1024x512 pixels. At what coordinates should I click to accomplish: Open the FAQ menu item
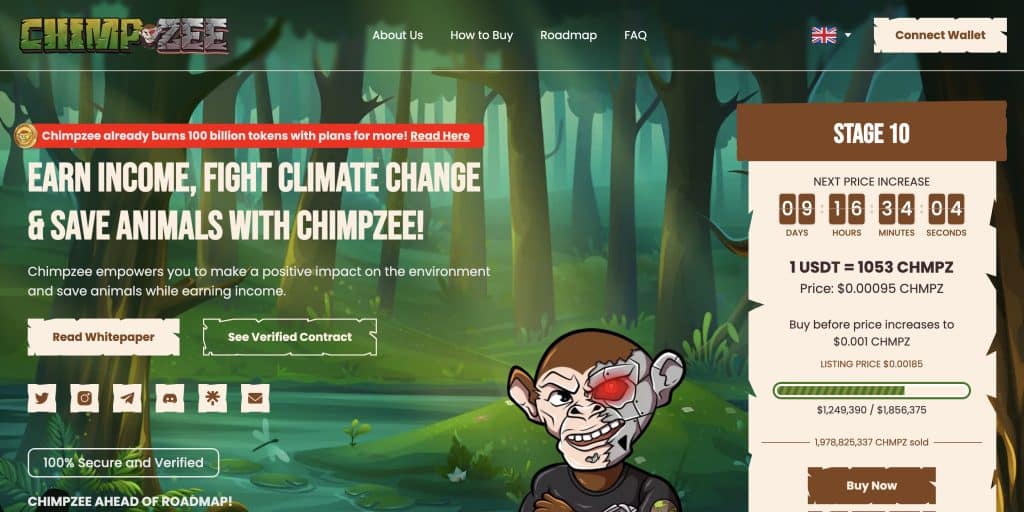(x=635, y=35)
